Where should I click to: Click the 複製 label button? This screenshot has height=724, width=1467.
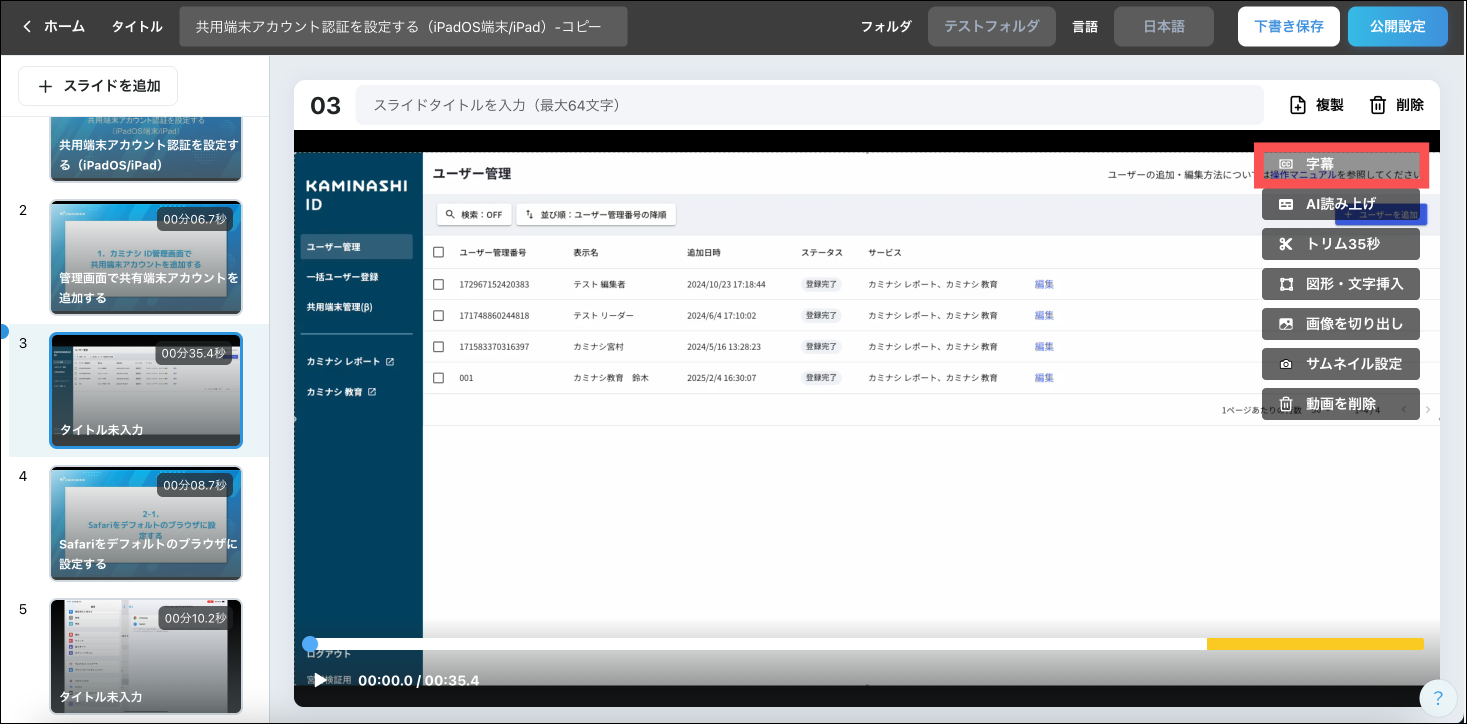tap(1329, 105)
